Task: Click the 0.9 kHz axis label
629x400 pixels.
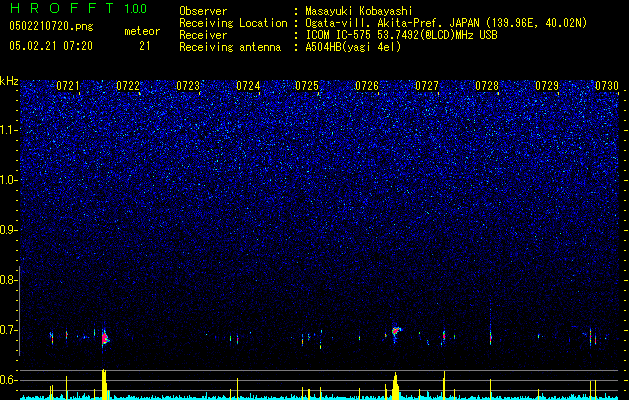Action: pos(8,230)
